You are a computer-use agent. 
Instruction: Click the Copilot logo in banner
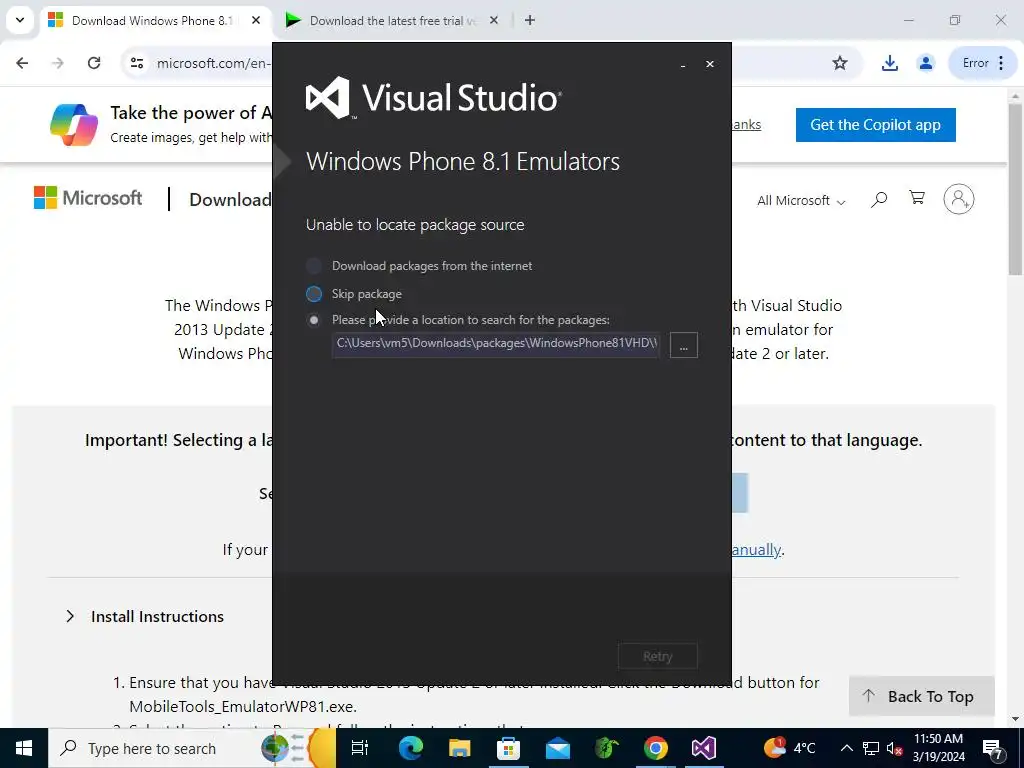[74, 125]
